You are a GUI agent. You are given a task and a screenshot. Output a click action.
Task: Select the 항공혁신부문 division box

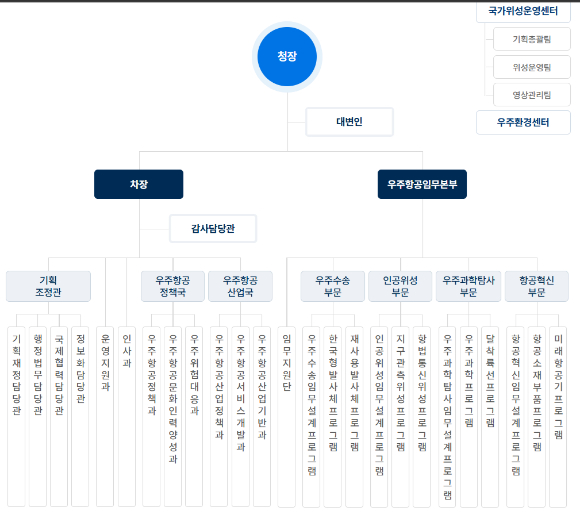click(x=537, y=286)
